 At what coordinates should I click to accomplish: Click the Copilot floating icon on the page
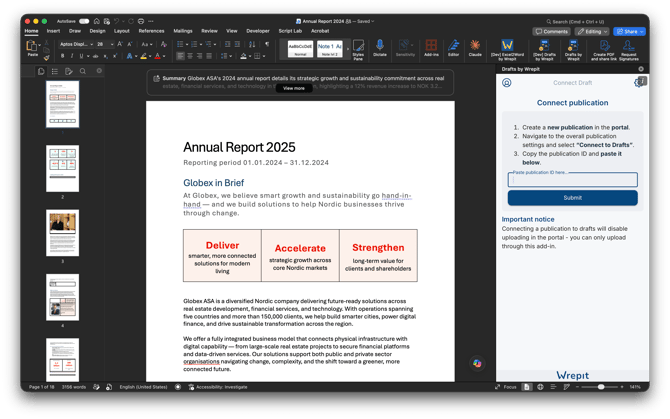(477, 363)
